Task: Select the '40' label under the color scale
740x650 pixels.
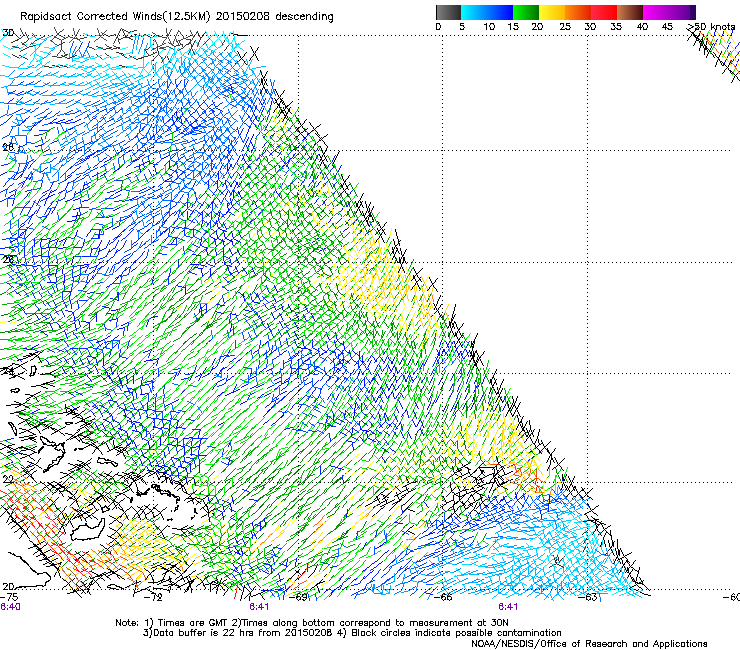Action: (x=642, y=26)
